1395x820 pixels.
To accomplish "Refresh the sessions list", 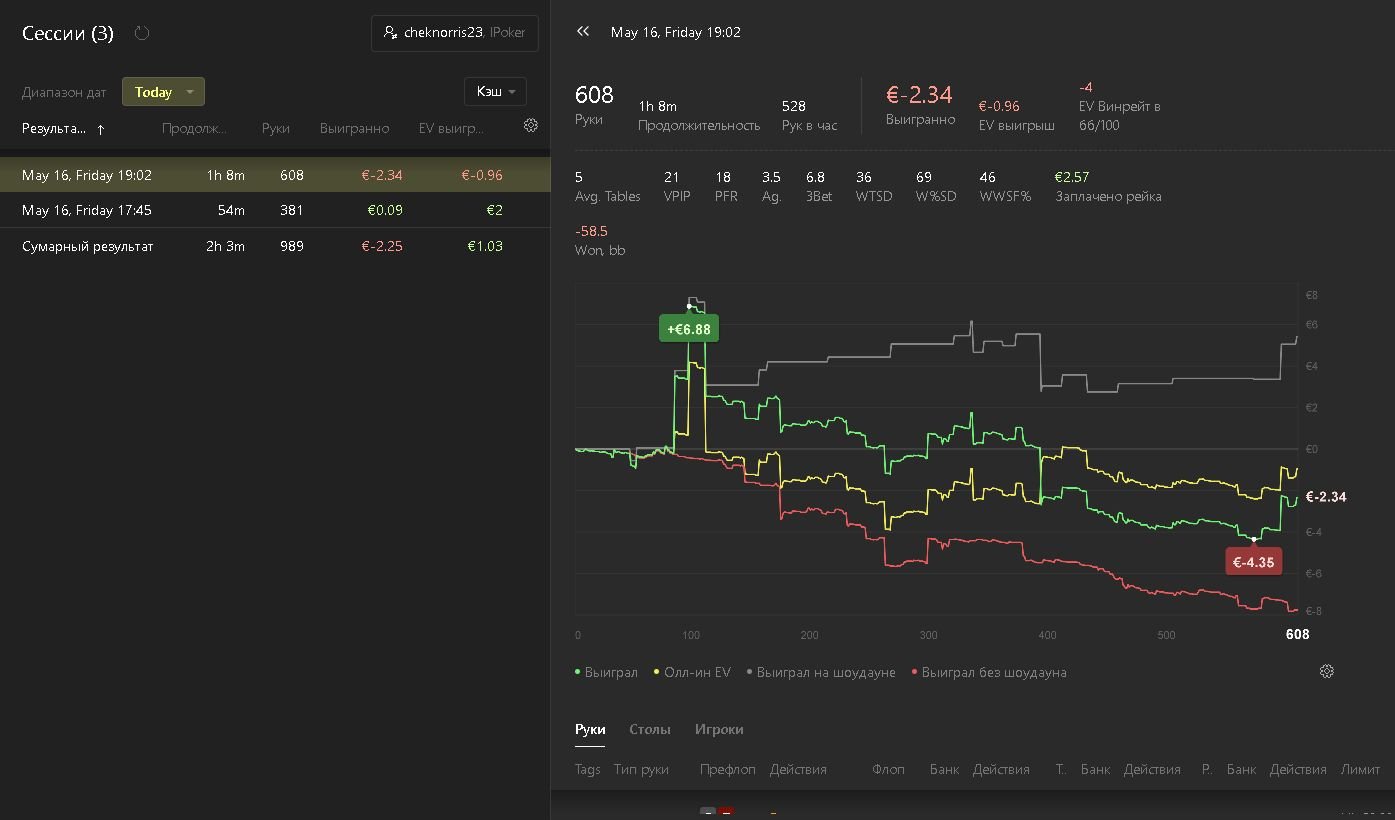I will point(142,33).
